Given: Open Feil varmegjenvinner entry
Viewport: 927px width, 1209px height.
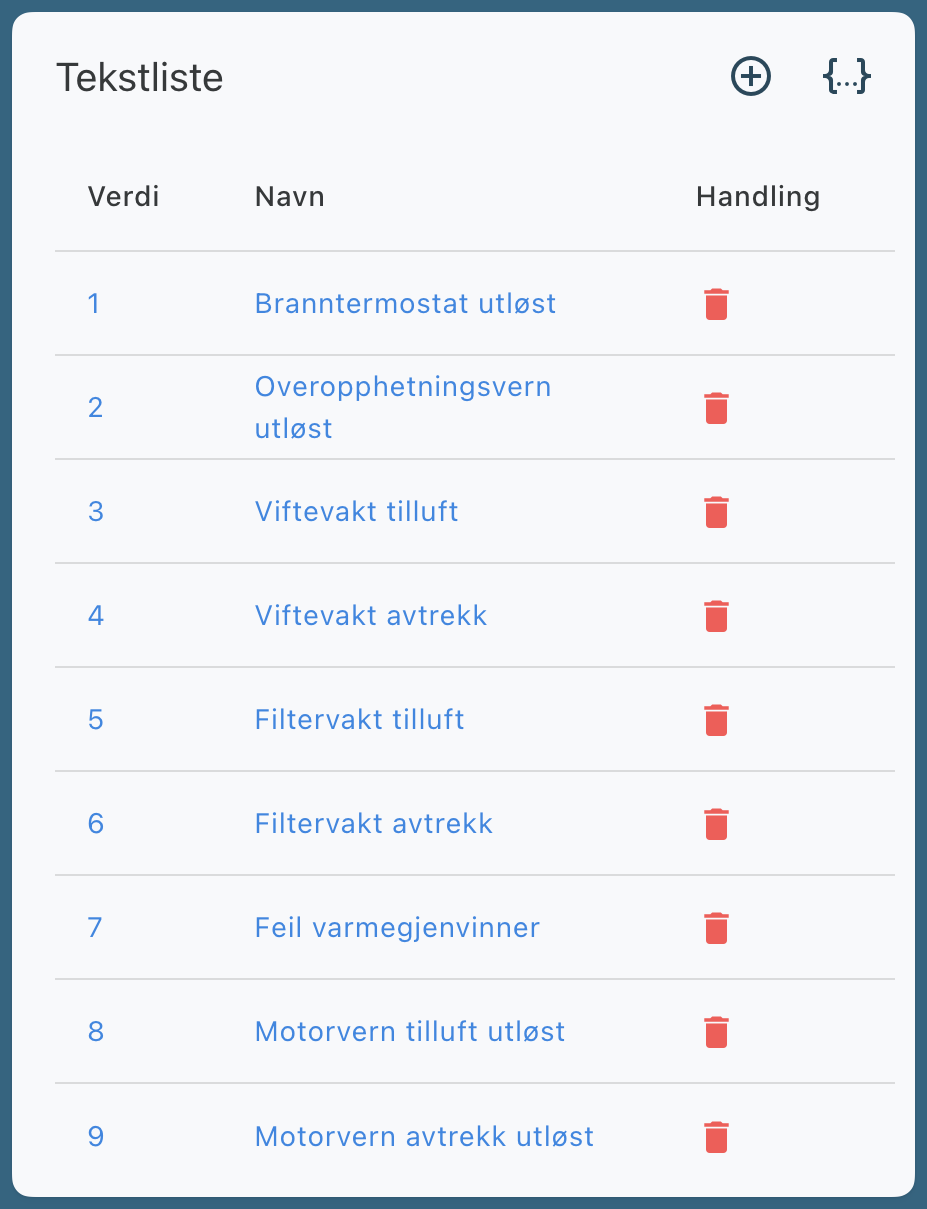Looking at the screenshot, I should coord(397,928).
